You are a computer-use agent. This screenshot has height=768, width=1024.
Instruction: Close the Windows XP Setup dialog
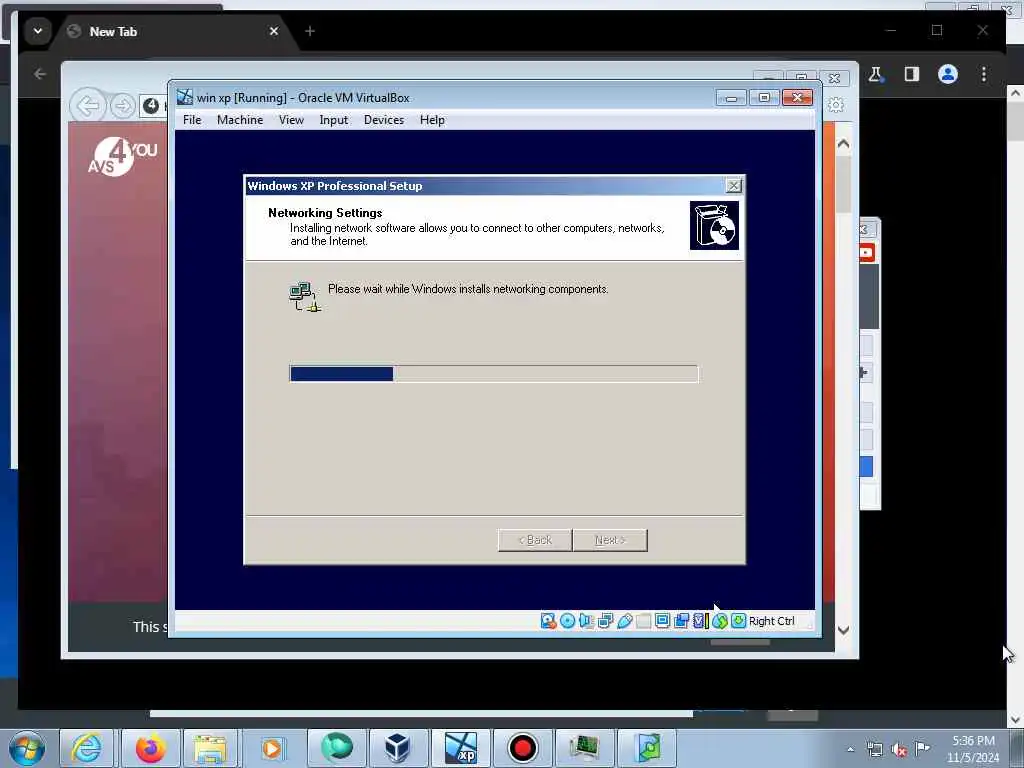[734, 186]
